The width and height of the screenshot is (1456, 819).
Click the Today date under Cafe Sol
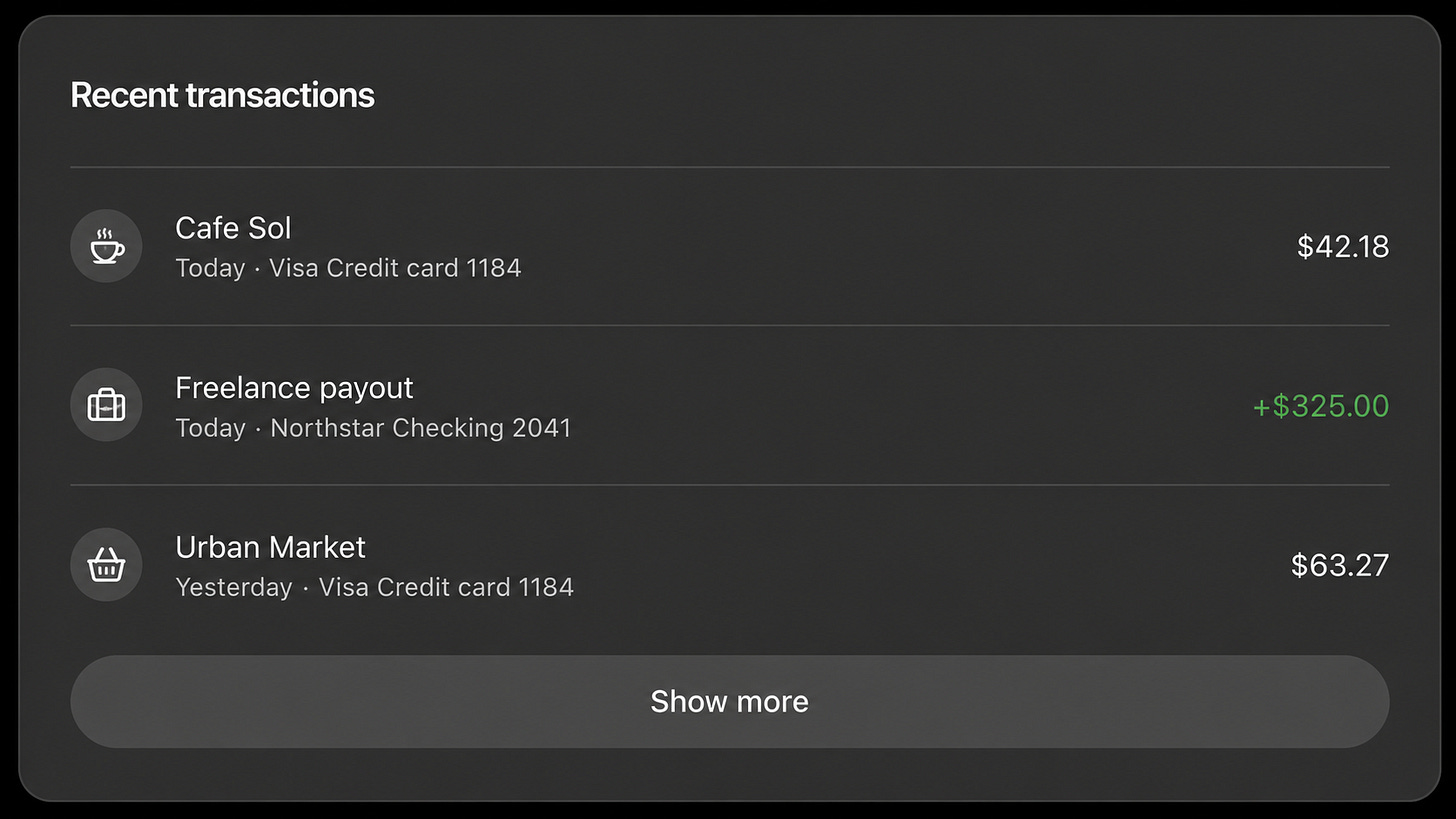pyautogui.click(x=210, y=268)
